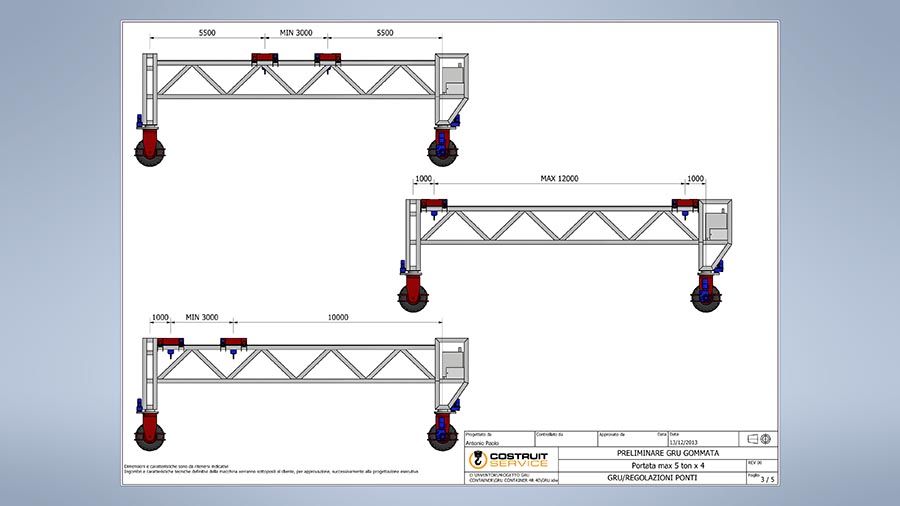Select the 10000 dimension on bottom crane

[338, 317]
